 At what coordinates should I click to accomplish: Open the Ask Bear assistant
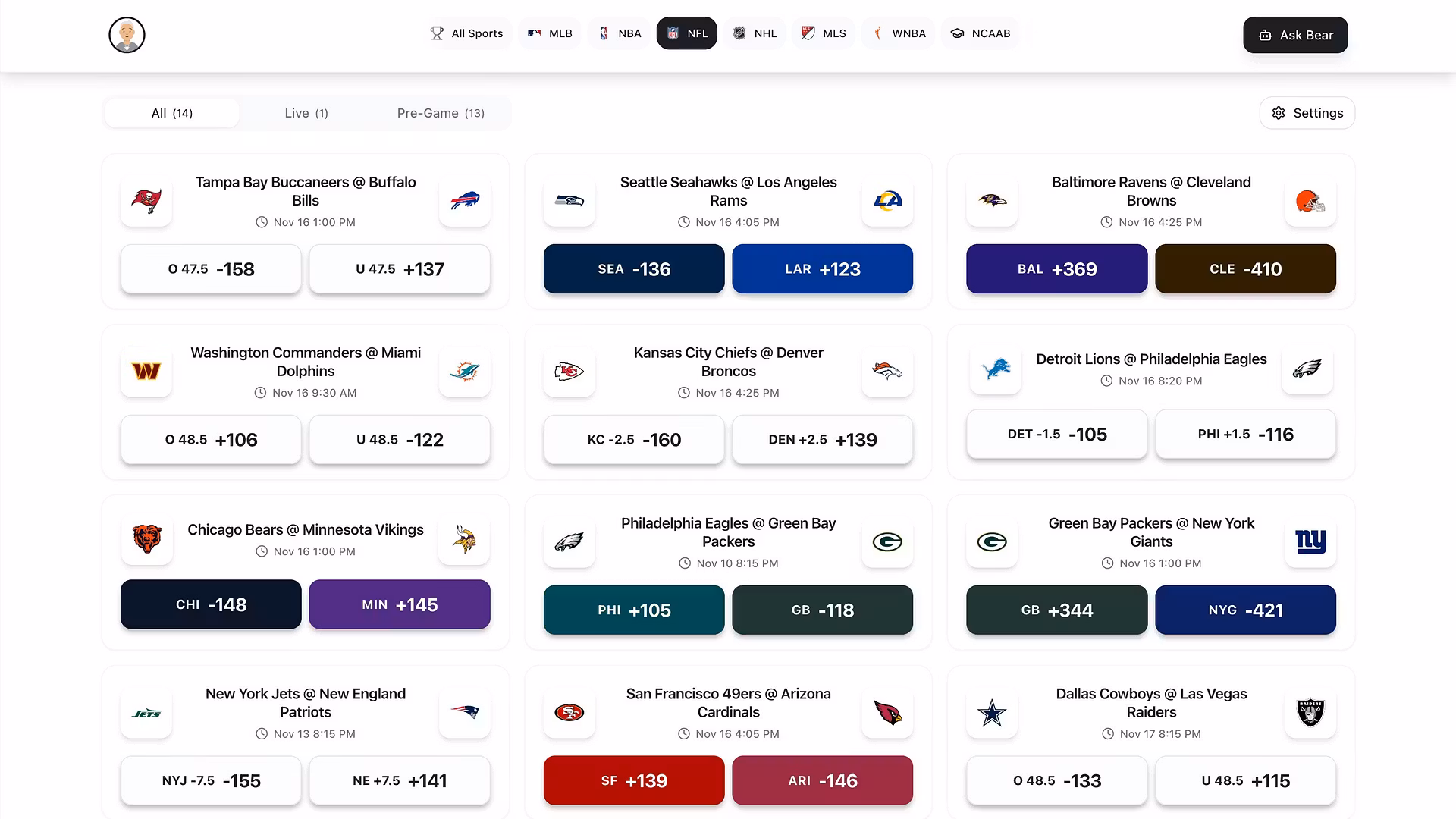coord(1295,35)
